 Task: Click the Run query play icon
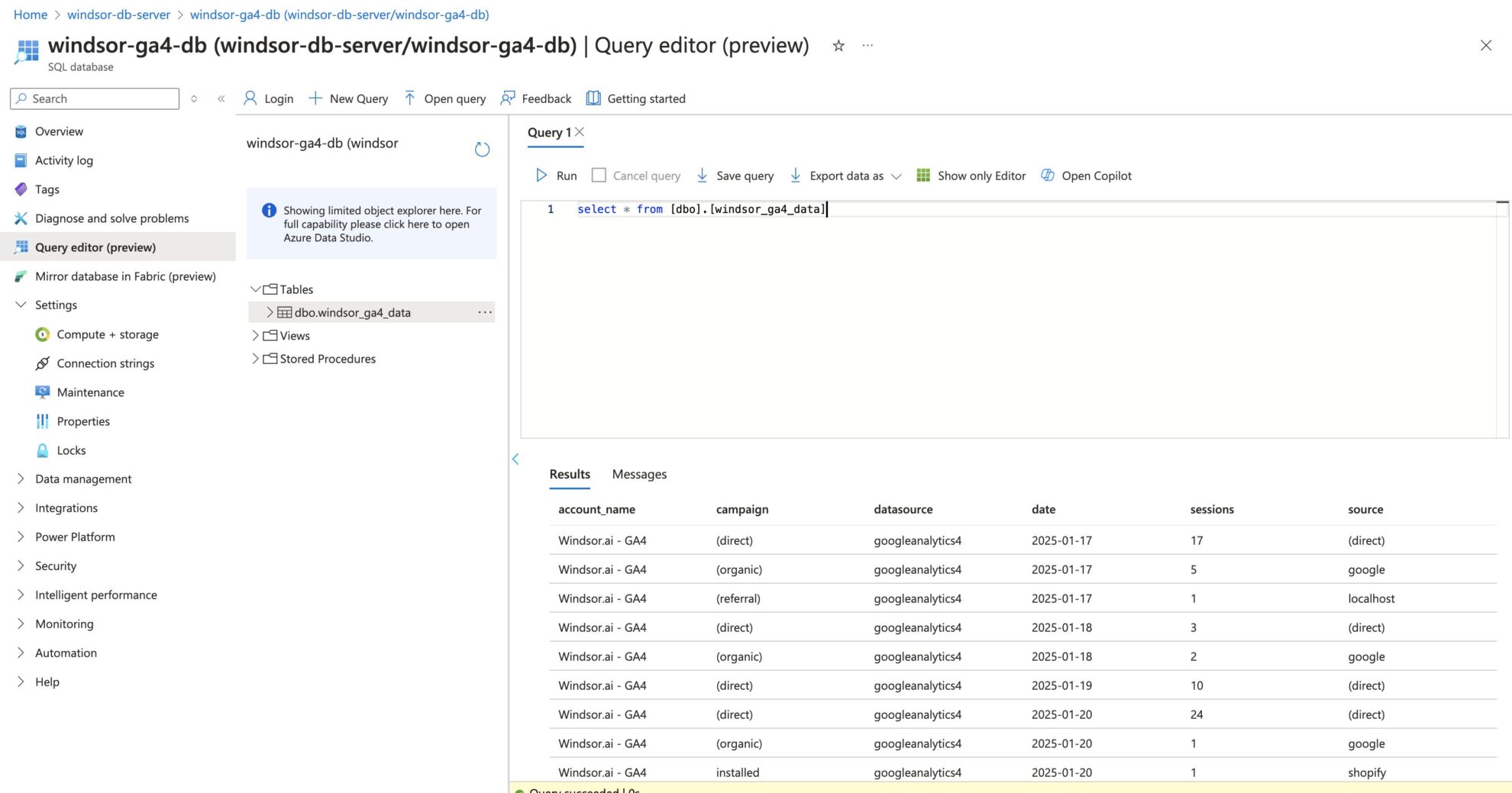click(x=541, y=176)
